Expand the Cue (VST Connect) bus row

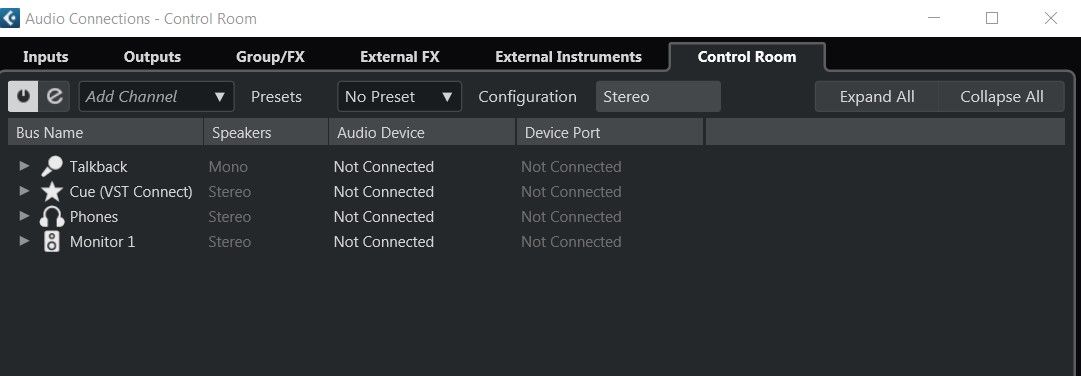click(x=24, y=191)
